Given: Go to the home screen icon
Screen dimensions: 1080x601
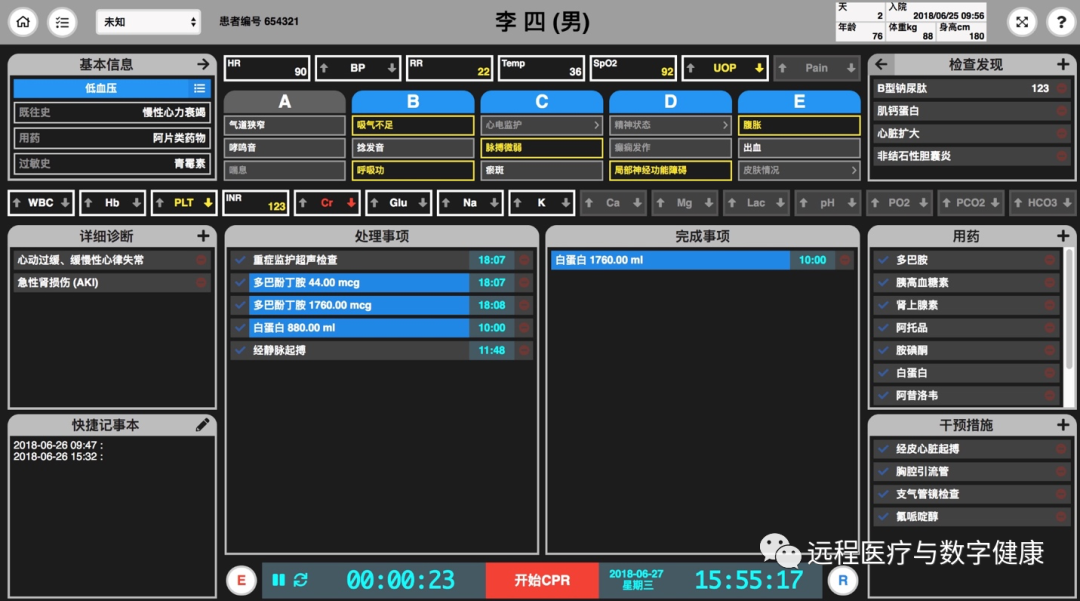Looking at the screenshot, I should pos(23,22).
